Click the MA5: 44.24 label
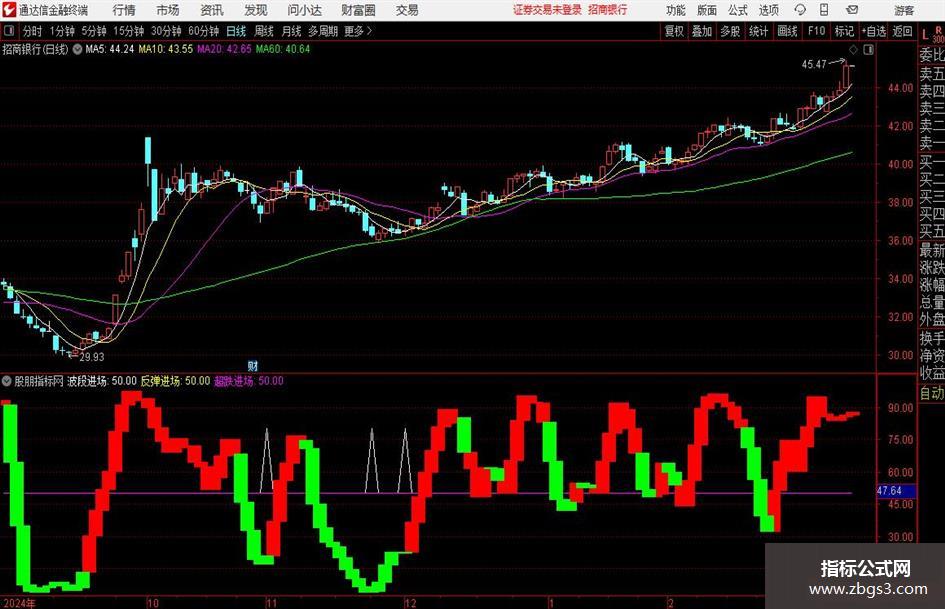The width and height of the screenshot is (945, 609). tap(110, 49)
